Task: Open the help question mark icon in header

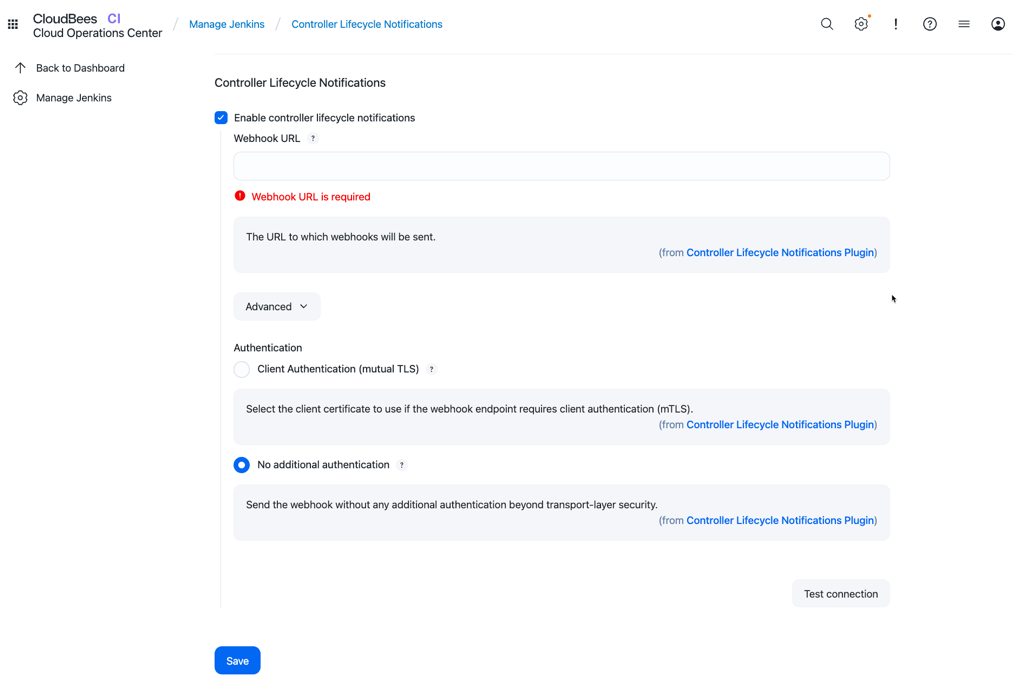Action: (x=930, y=24)
